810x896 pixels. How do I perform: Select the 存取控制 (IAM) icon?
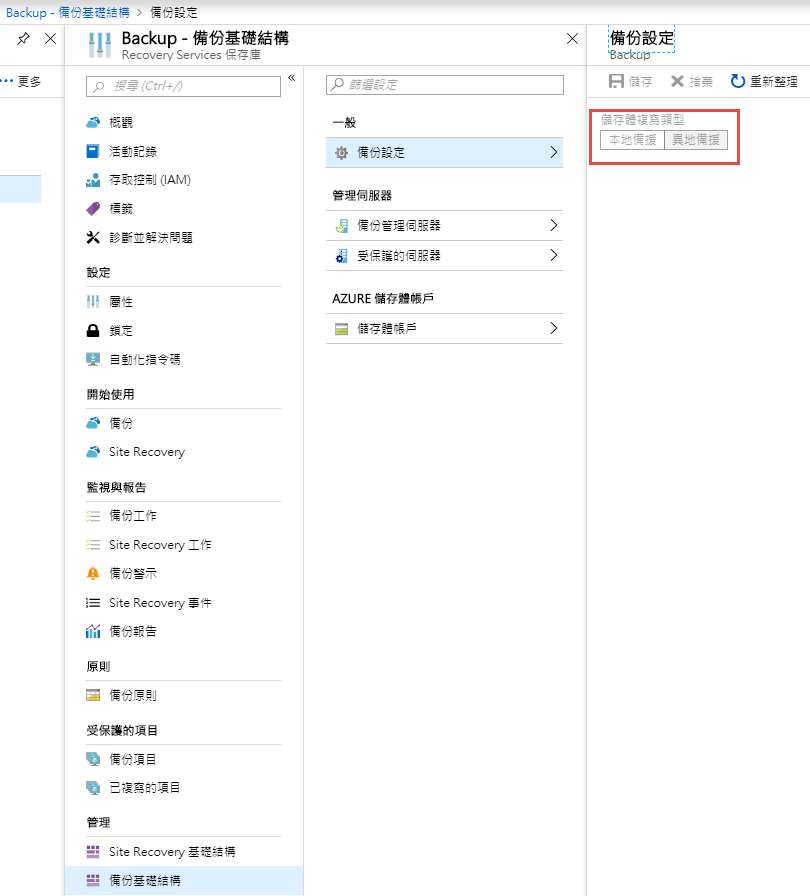pyautogui.click(x=93, y=180)
